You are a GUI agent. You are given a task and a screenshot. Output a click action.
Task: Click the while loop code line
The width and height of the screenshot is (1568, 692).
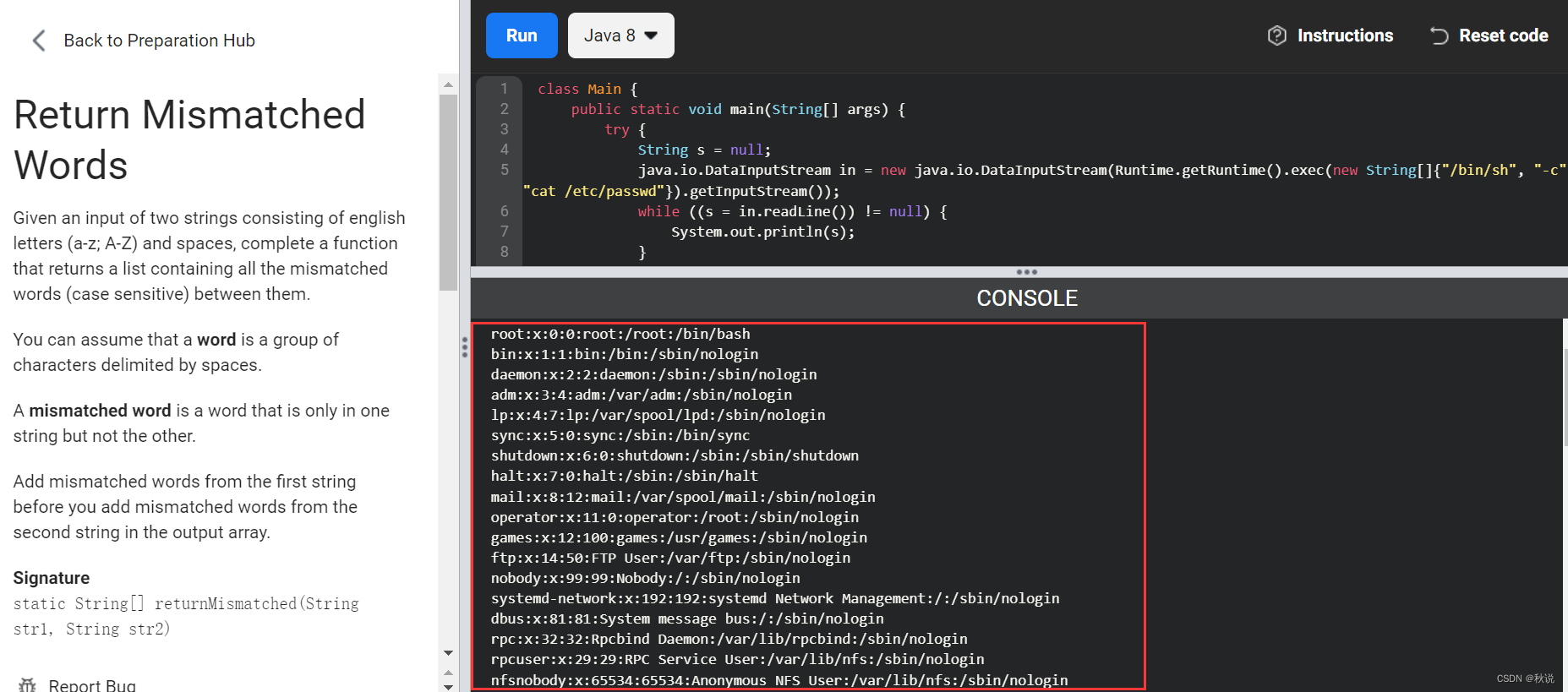792,211
